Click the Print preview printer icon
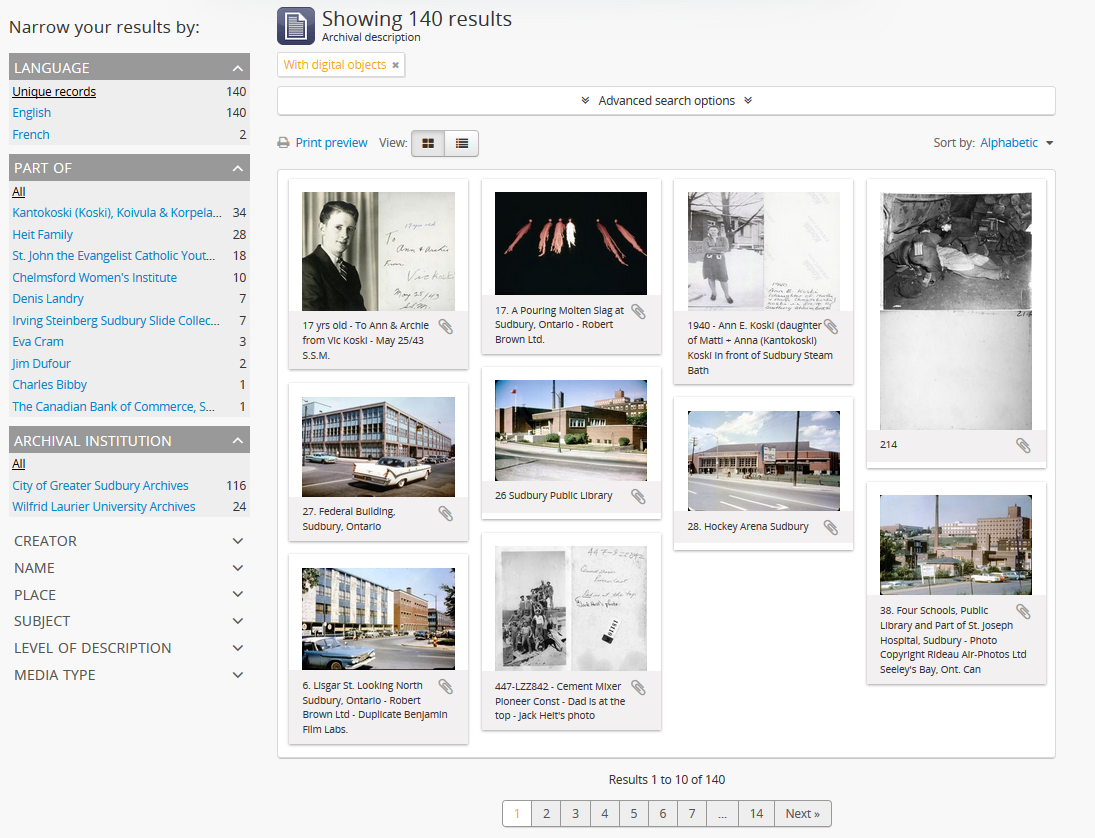This screenshot has height=838, width=1095. 284,143
